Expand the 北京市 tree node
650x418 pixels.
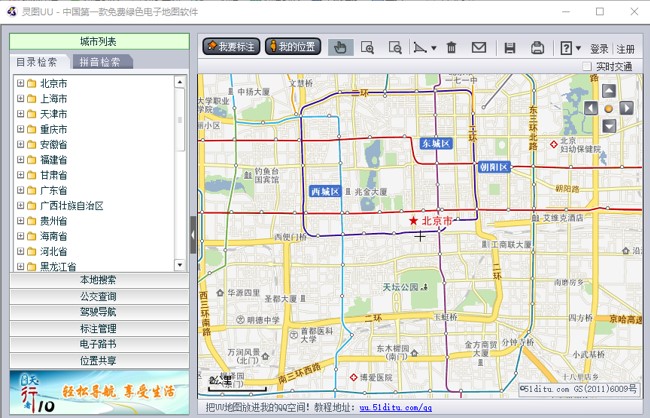click(20, 84)
